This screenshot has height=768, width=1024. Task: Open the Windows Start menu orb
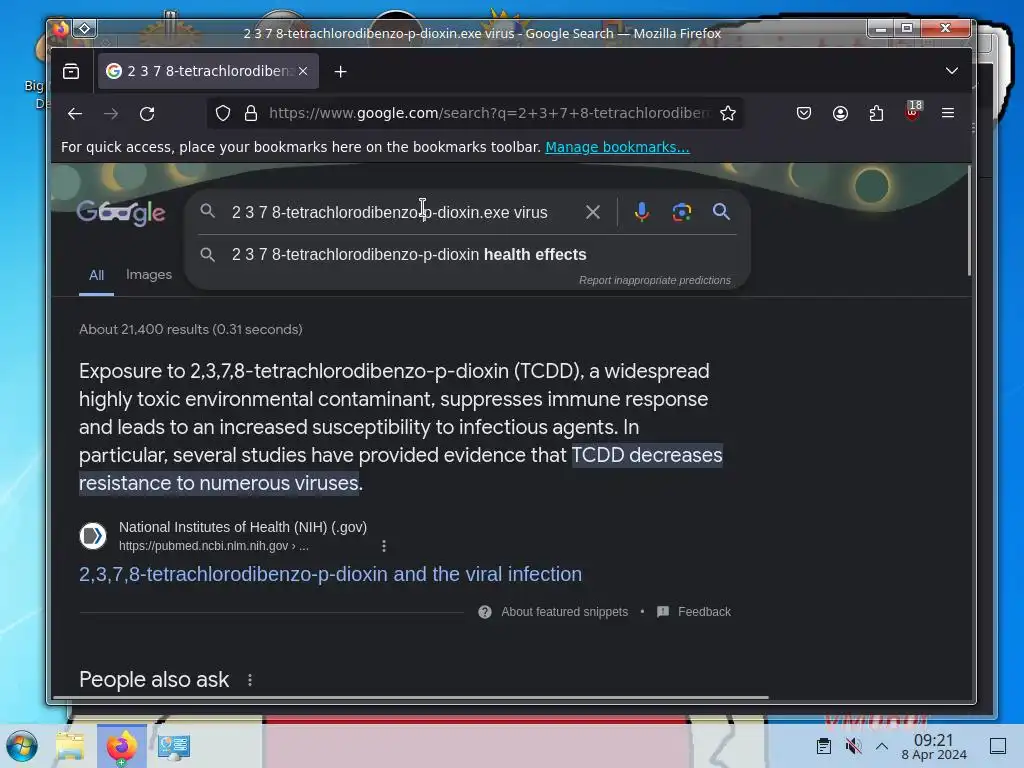tap(22, 746)
